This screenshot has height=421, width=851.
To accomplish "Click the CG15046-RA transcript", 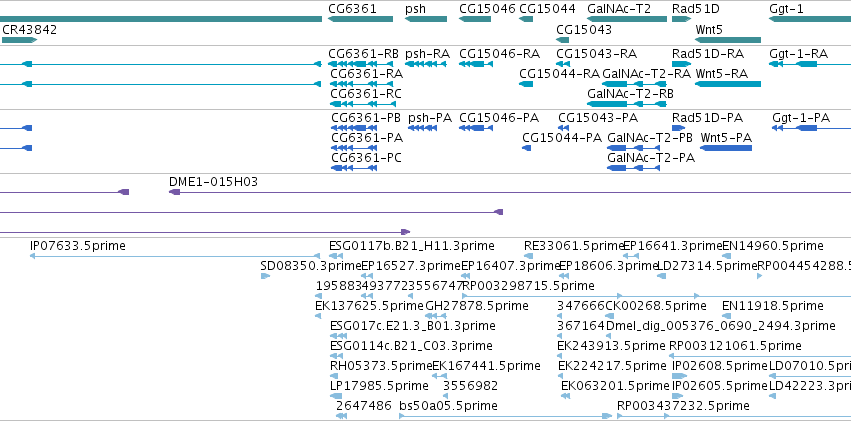I will click(475, 64).
